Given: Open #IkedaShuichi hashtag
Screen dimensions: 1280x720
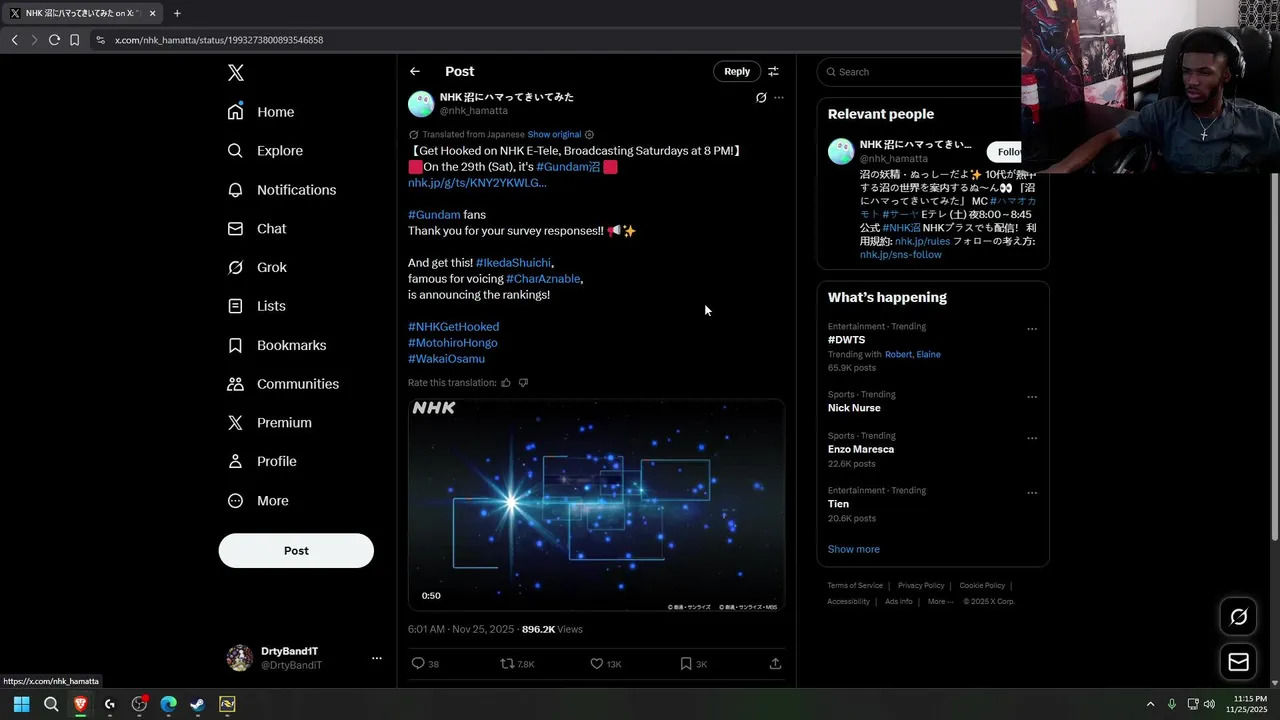Looking at the screenshot, I should click(x=513, y=263).
